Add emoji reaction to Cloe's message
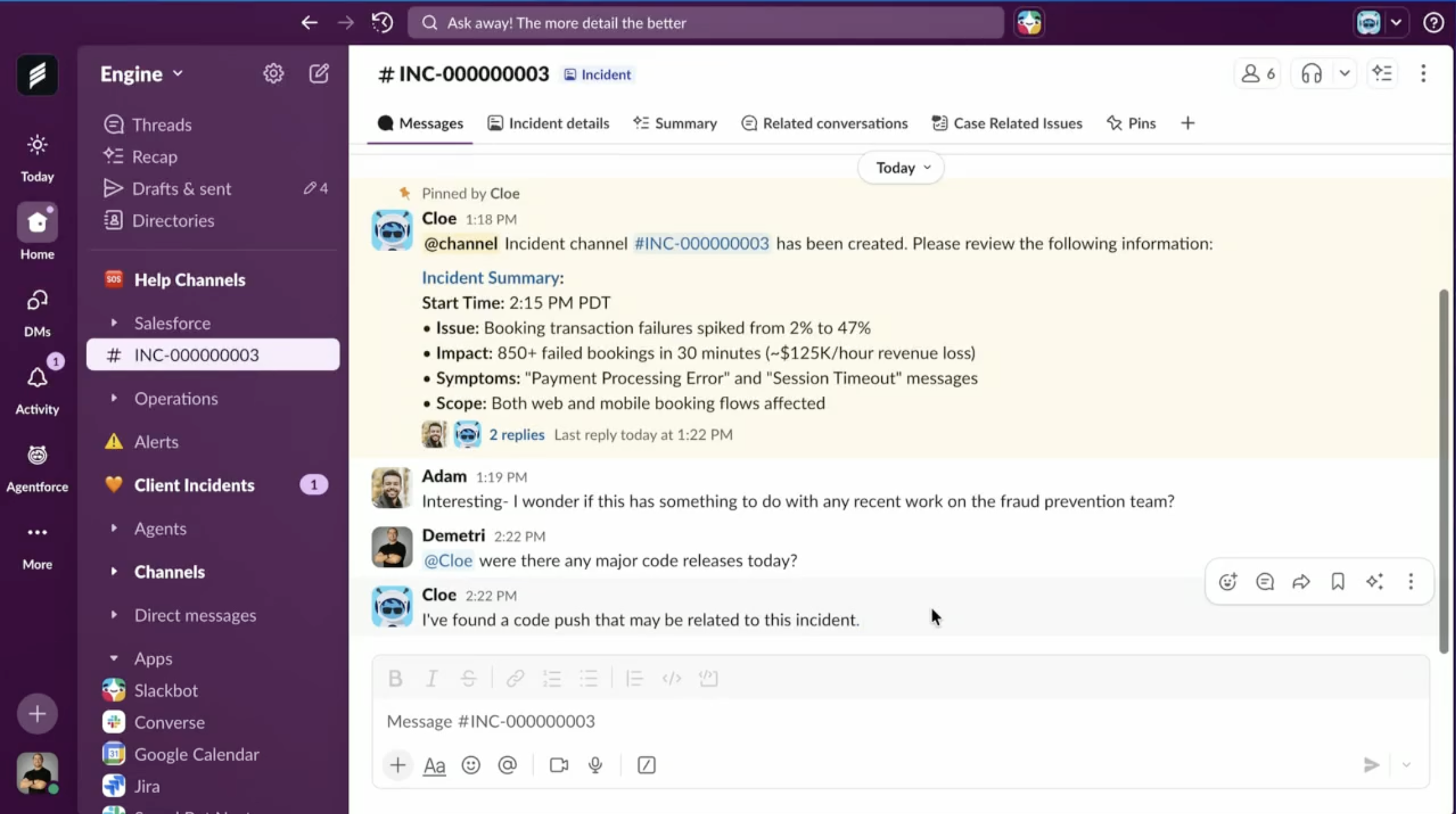The width and height of the screenshot is (1456, 814). coord(1227,581)
